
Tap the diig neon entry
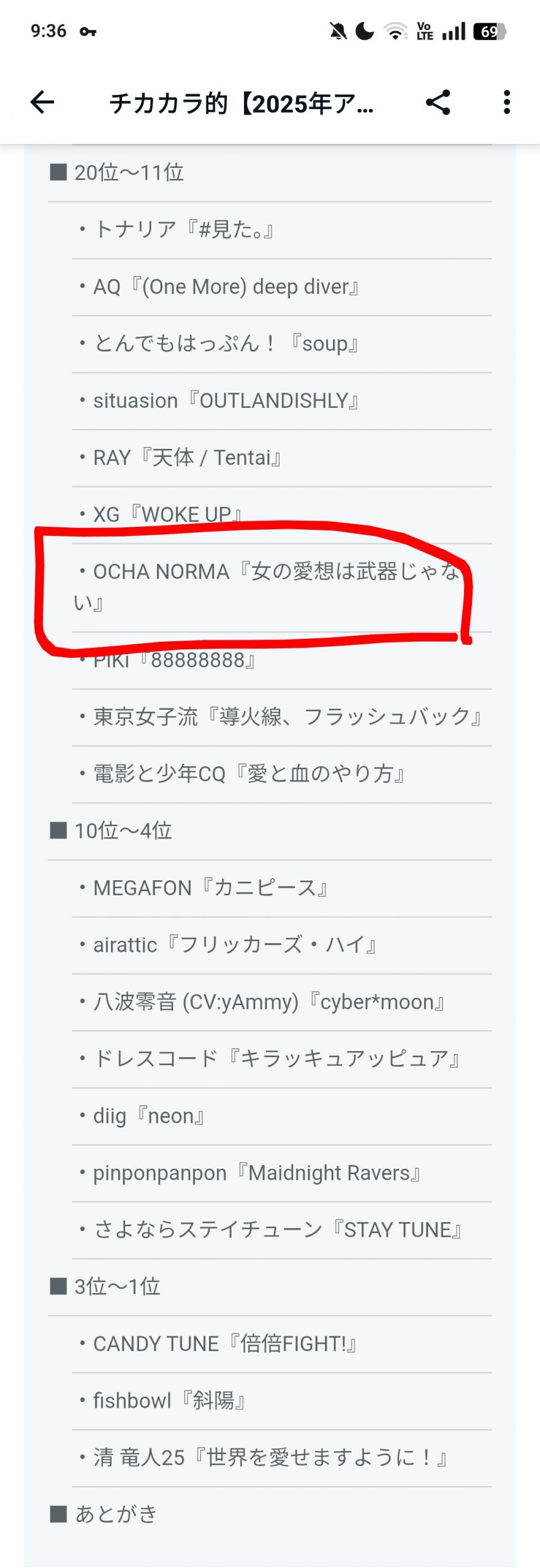point(148,1116)
